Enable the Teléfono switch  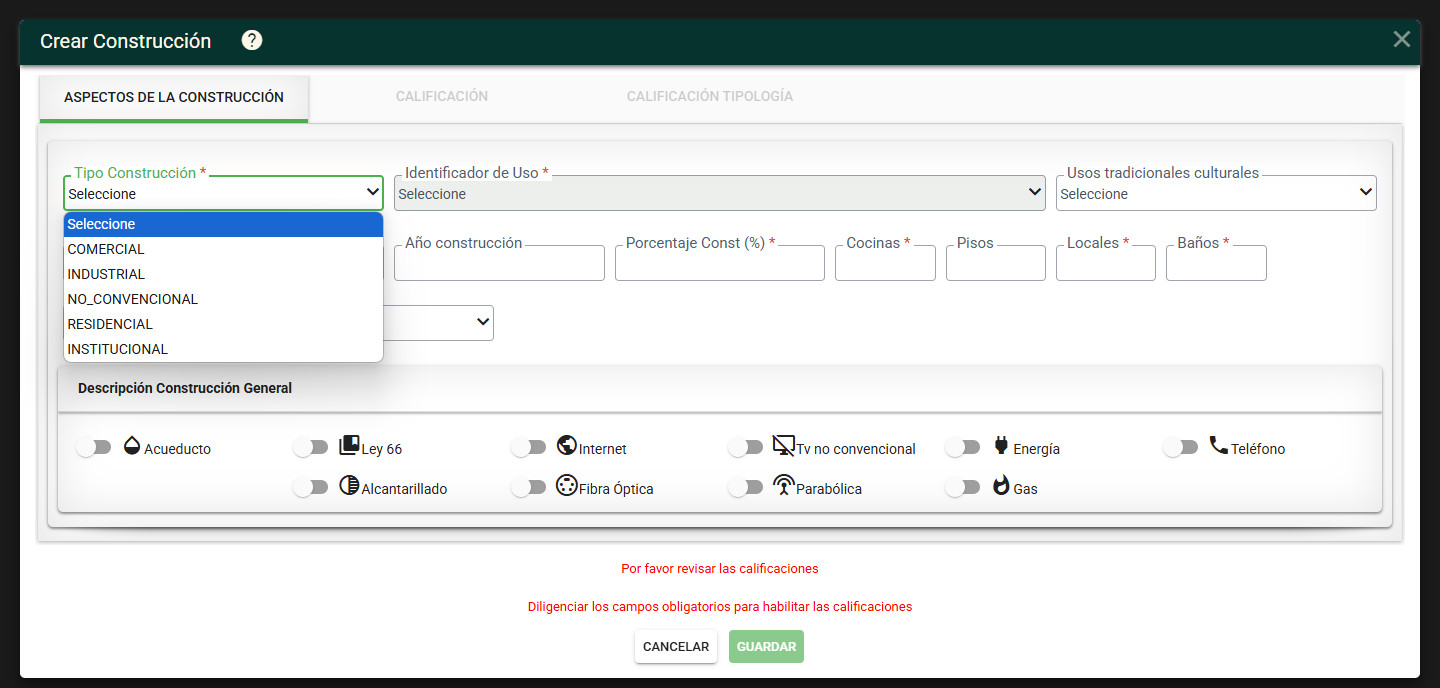pos(1181,448)
